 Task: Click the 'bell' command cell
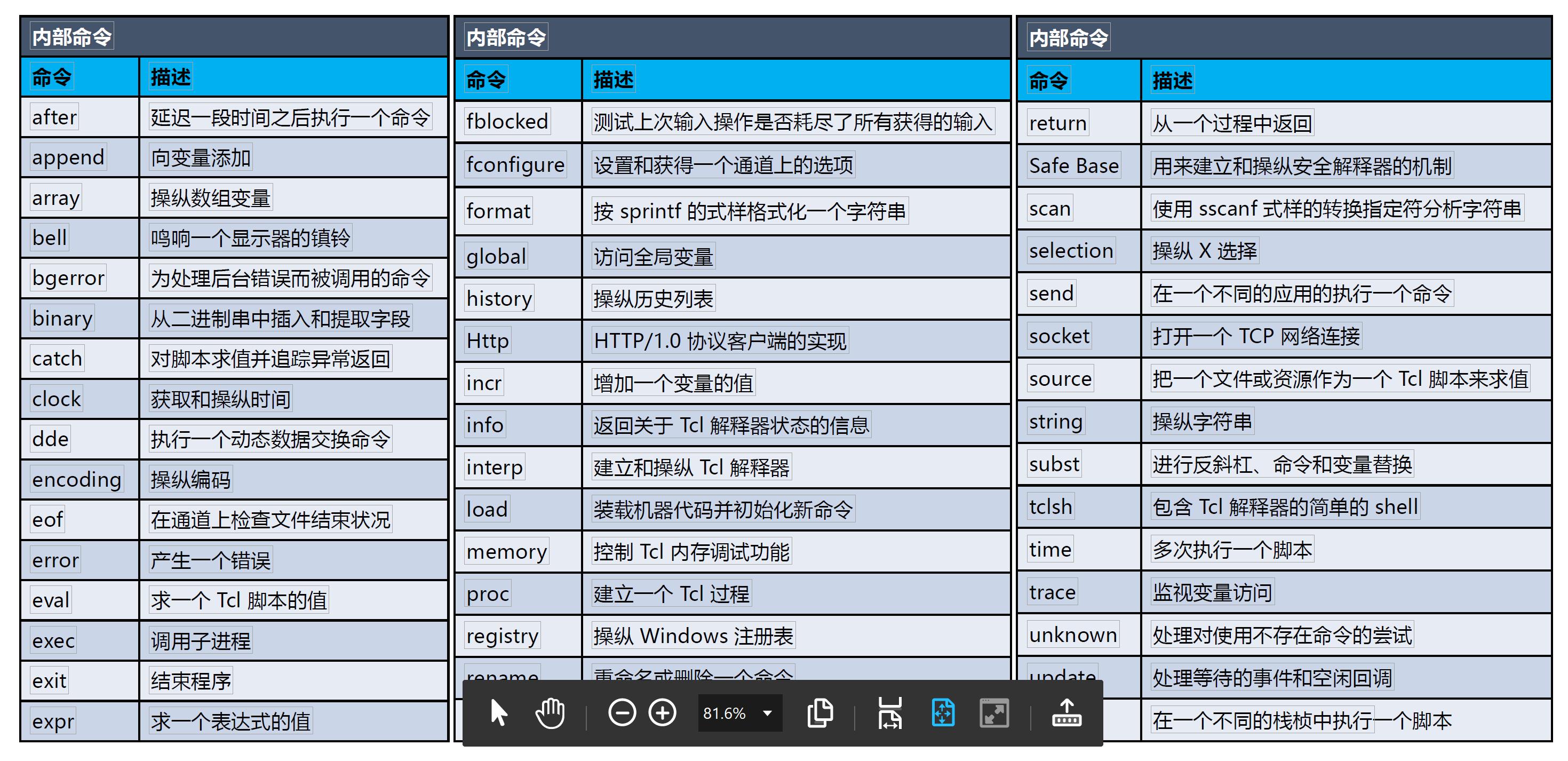[79, 238]
